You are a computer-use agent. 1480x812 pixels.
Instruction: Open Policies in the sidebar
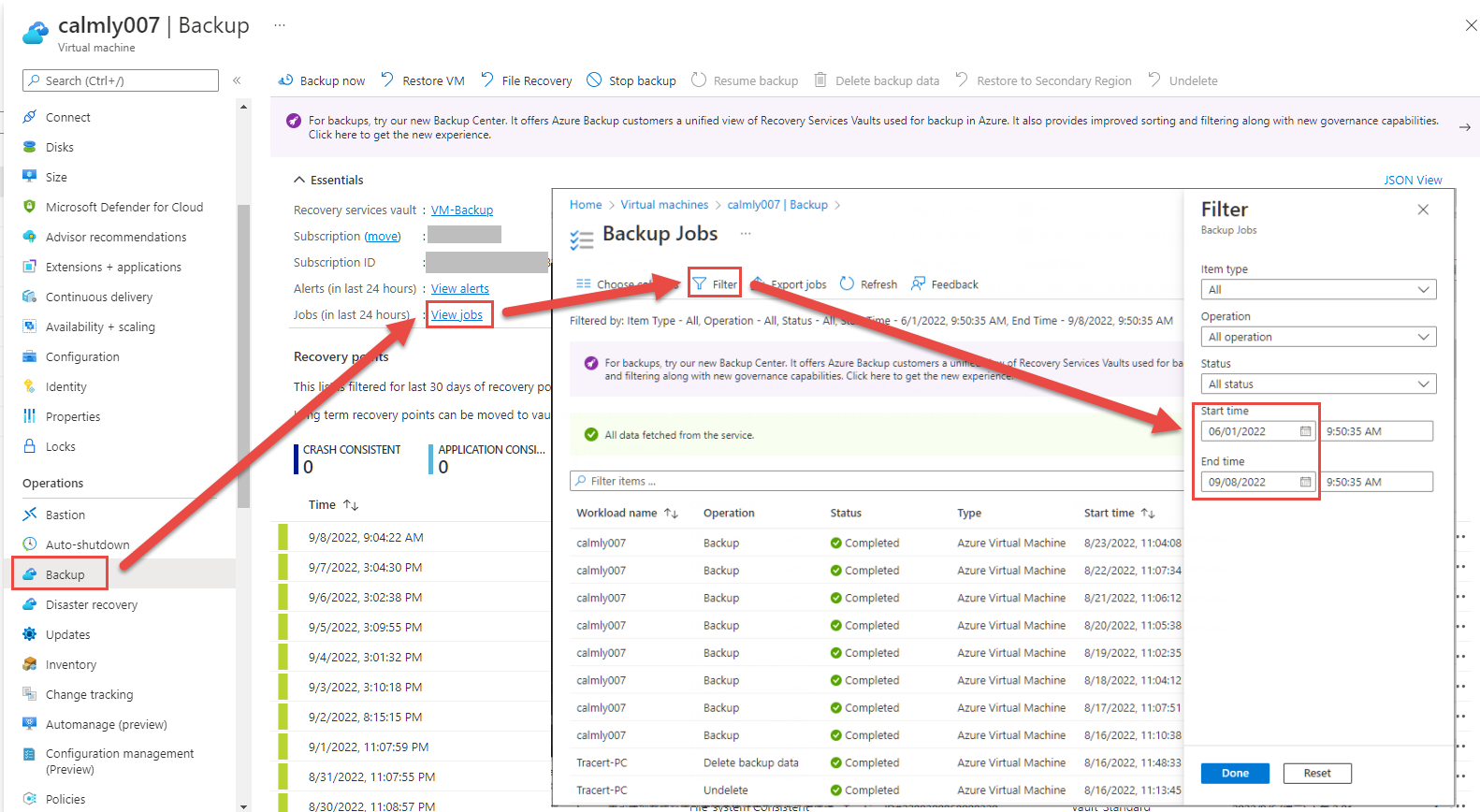(x=65, y=799)
